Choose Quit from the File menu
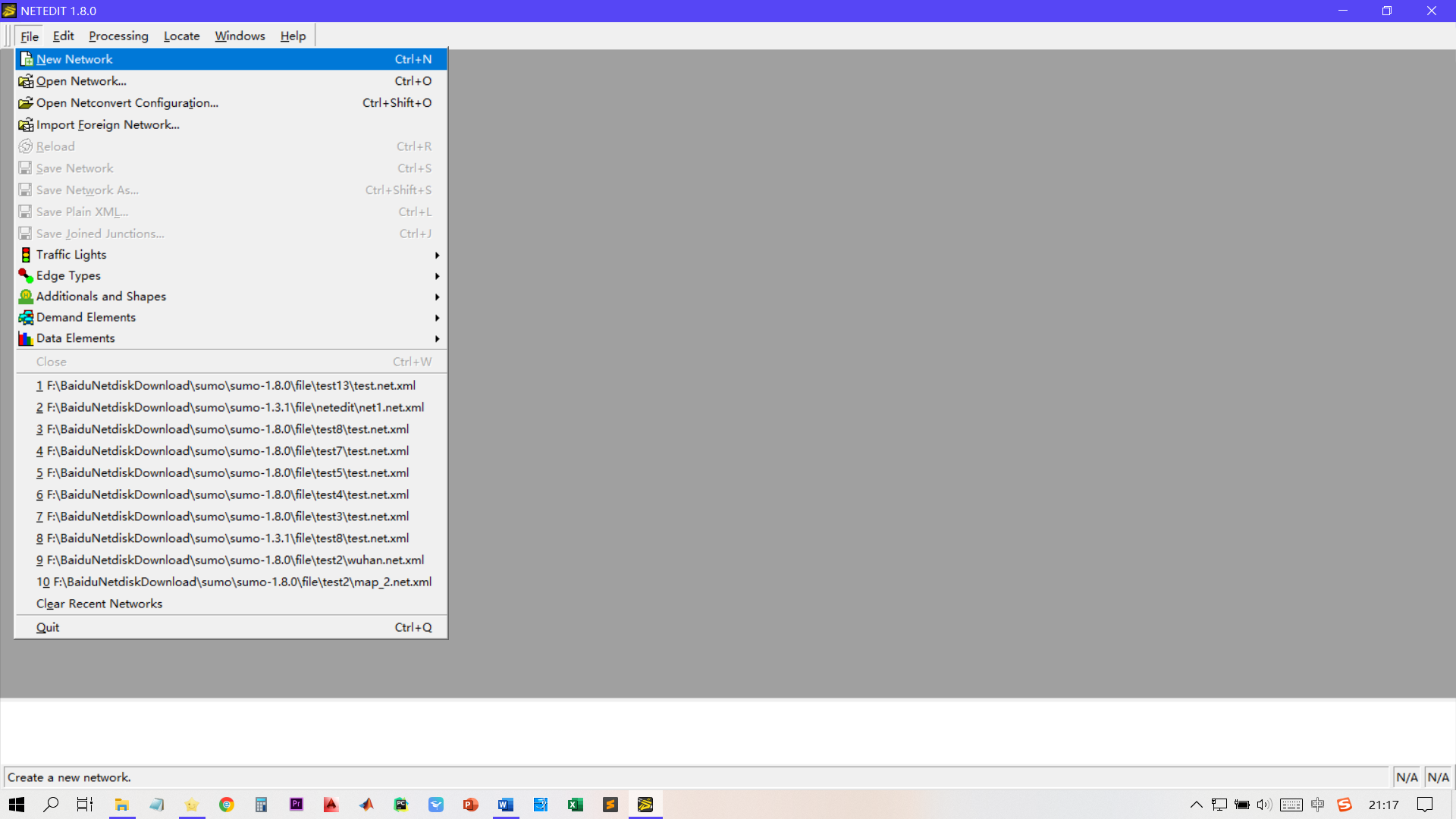Viewport: 1456px width, 819px height. 48,627
